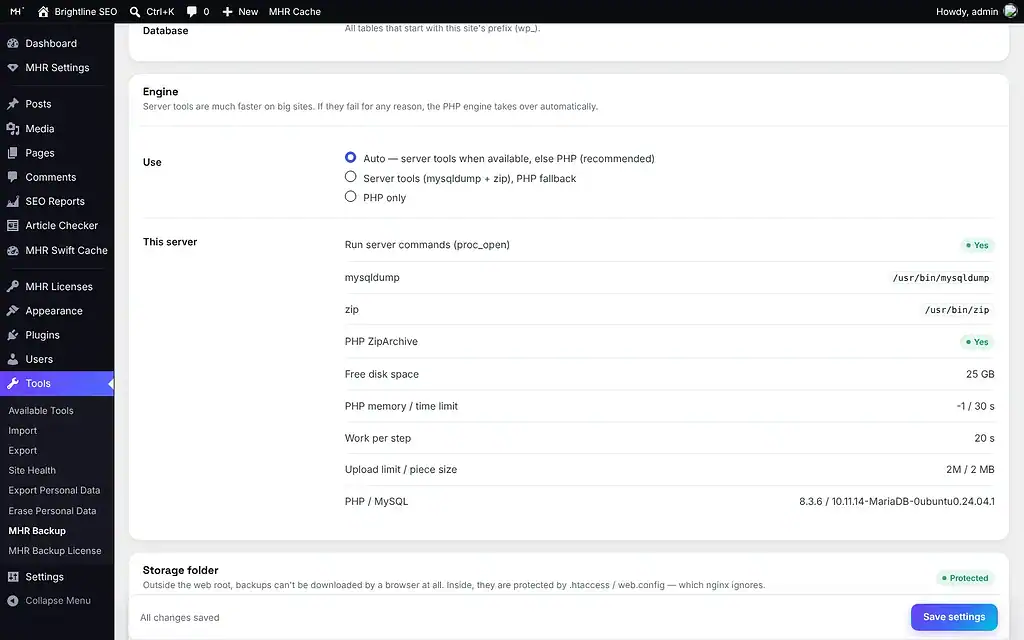Image resolution: width=1024 pixels, height=640 pixels.
Task: Click the Settings sliders icon
Action: pyautogui.click(x=12, y=577)
